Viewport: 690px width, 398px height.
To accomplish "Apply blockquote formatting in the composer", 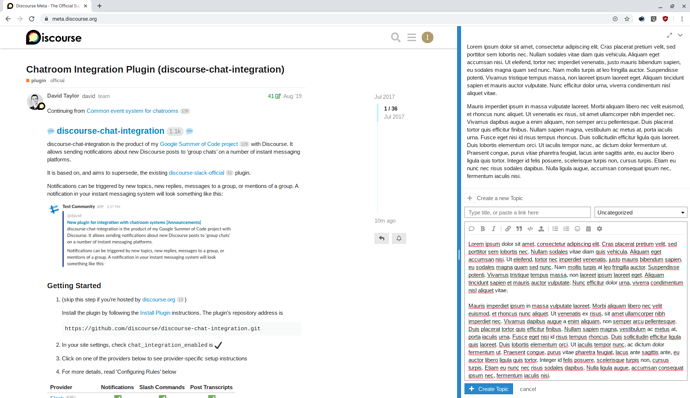I will coord(519,228).
